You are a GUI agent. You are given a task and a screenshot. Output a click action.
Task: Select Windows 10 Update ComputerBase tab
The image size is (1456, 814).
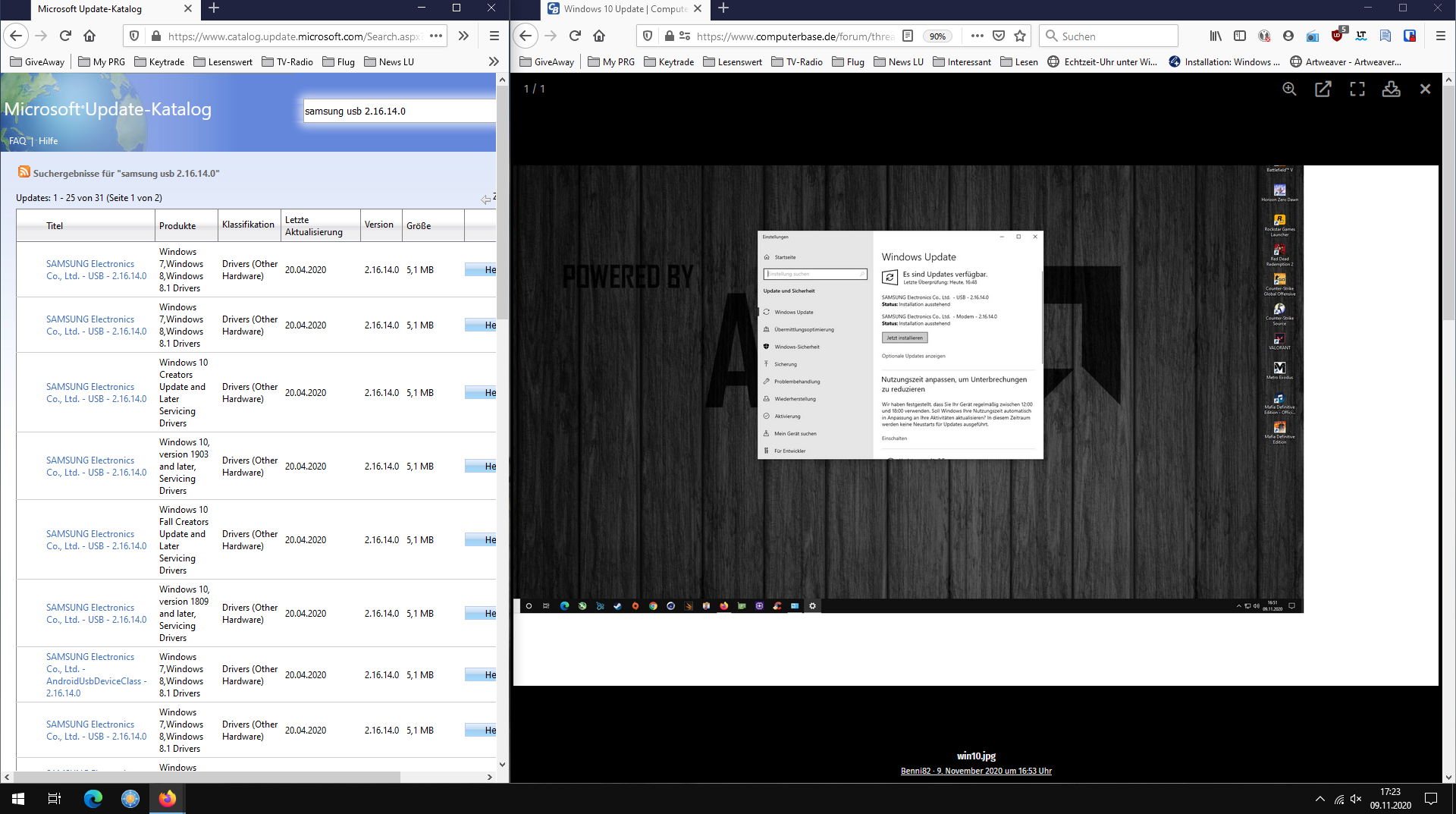[x=626, y=9]
